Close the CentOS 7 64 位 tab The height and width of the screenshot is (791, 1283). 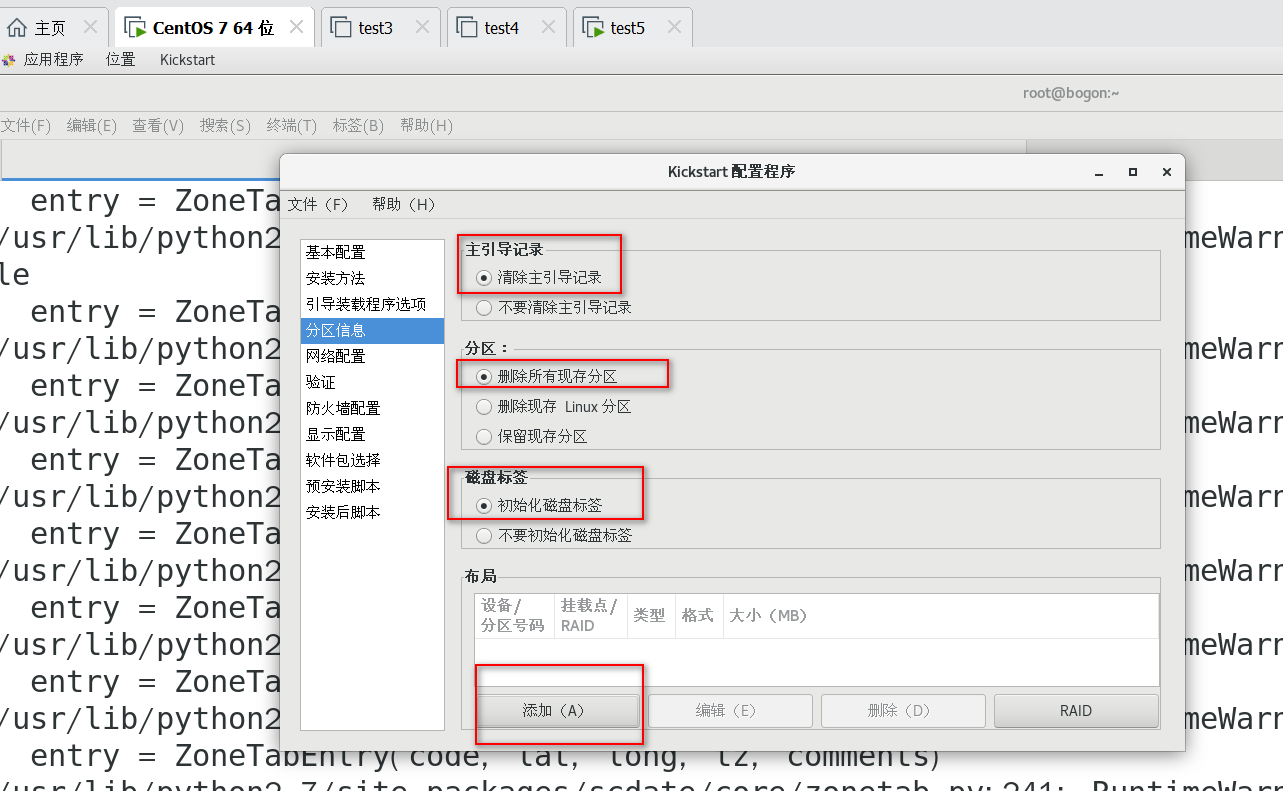[296, 27]
